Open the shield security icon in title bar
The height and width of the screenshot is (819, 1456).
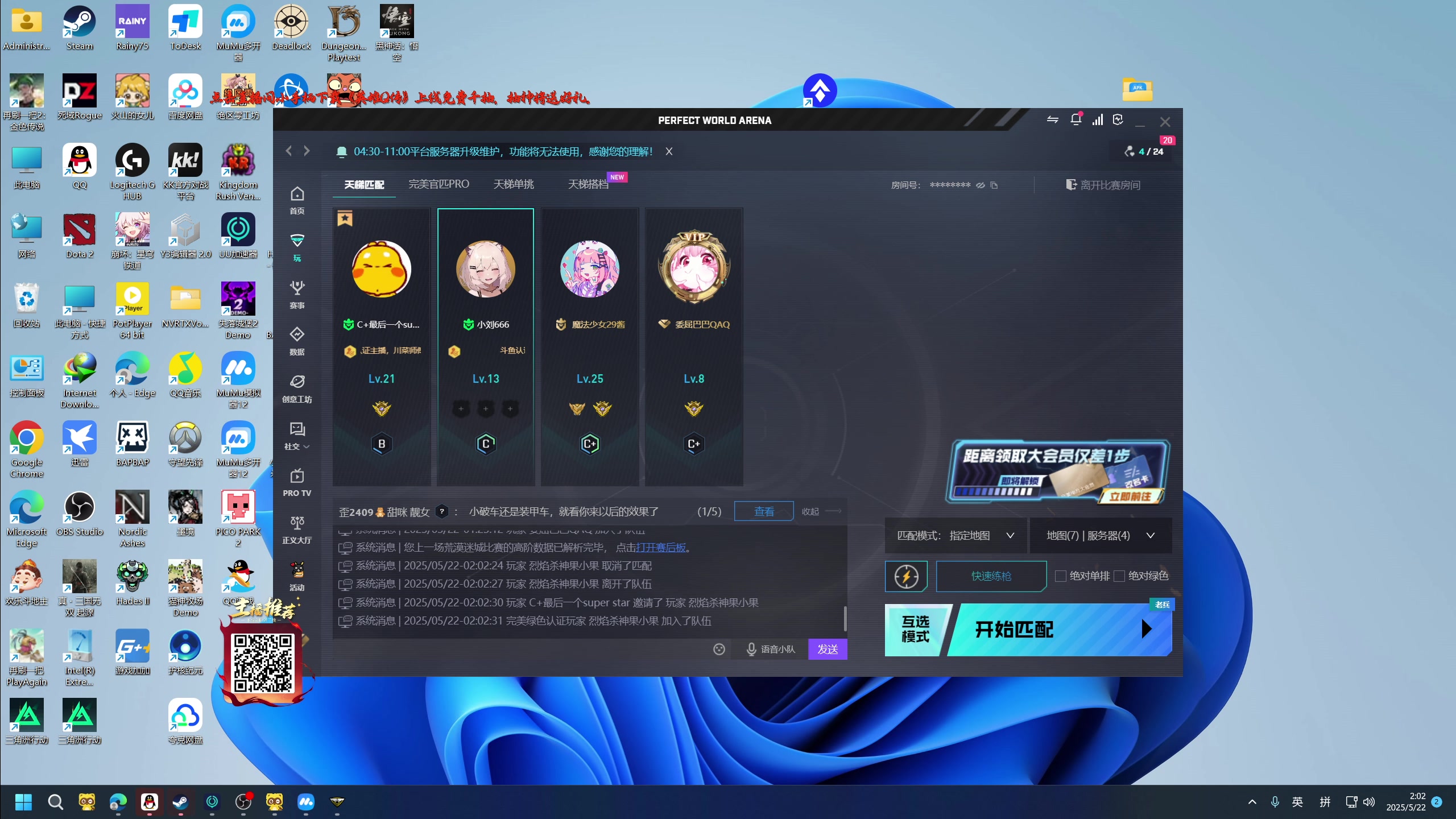1118,120
